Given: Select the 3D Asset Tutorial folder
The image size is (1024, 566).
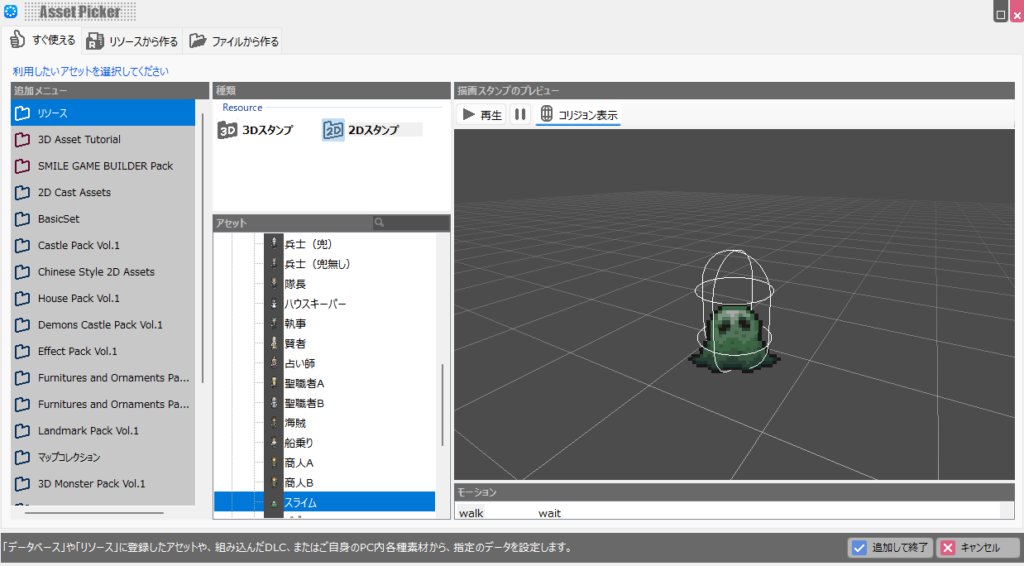Looking at the screenshot, I should pos(79,140).
